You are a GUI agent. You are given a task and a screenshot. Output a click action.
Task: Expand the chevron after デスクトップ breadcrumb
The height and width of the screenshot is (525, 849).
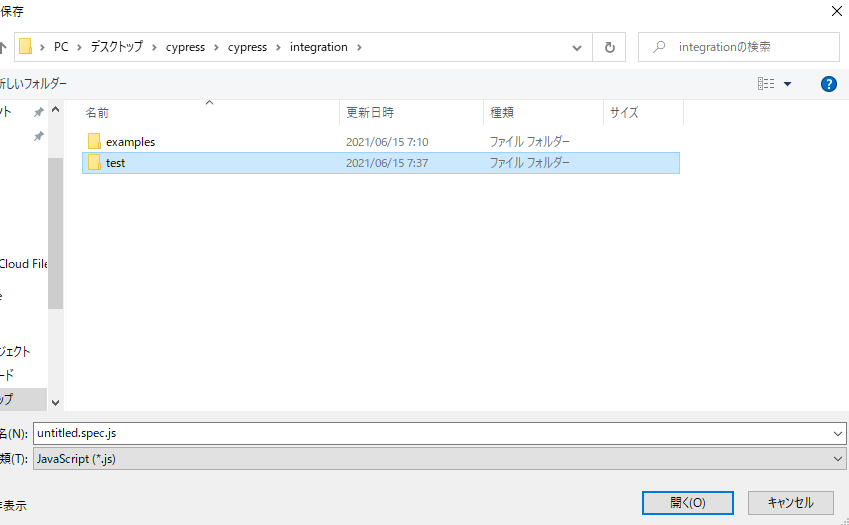pos(154,48)
